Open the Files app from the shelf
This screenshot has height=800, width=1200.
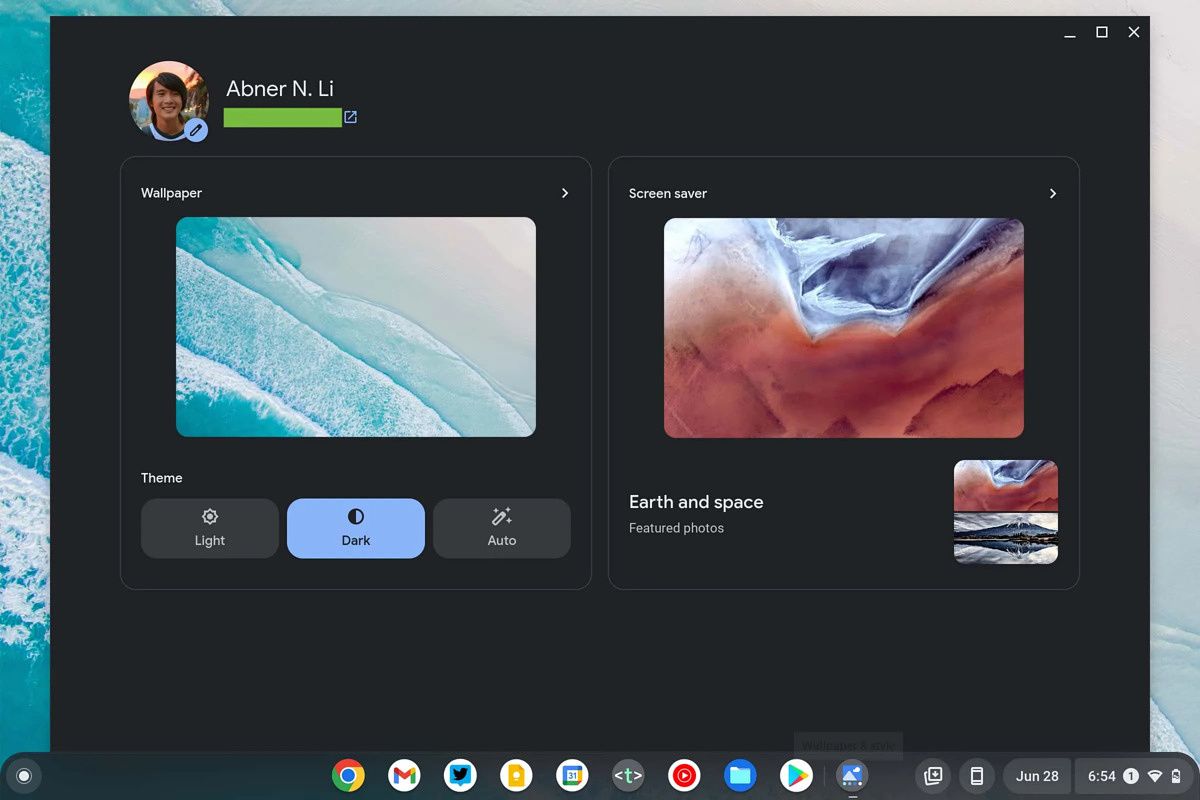point(740,775)
